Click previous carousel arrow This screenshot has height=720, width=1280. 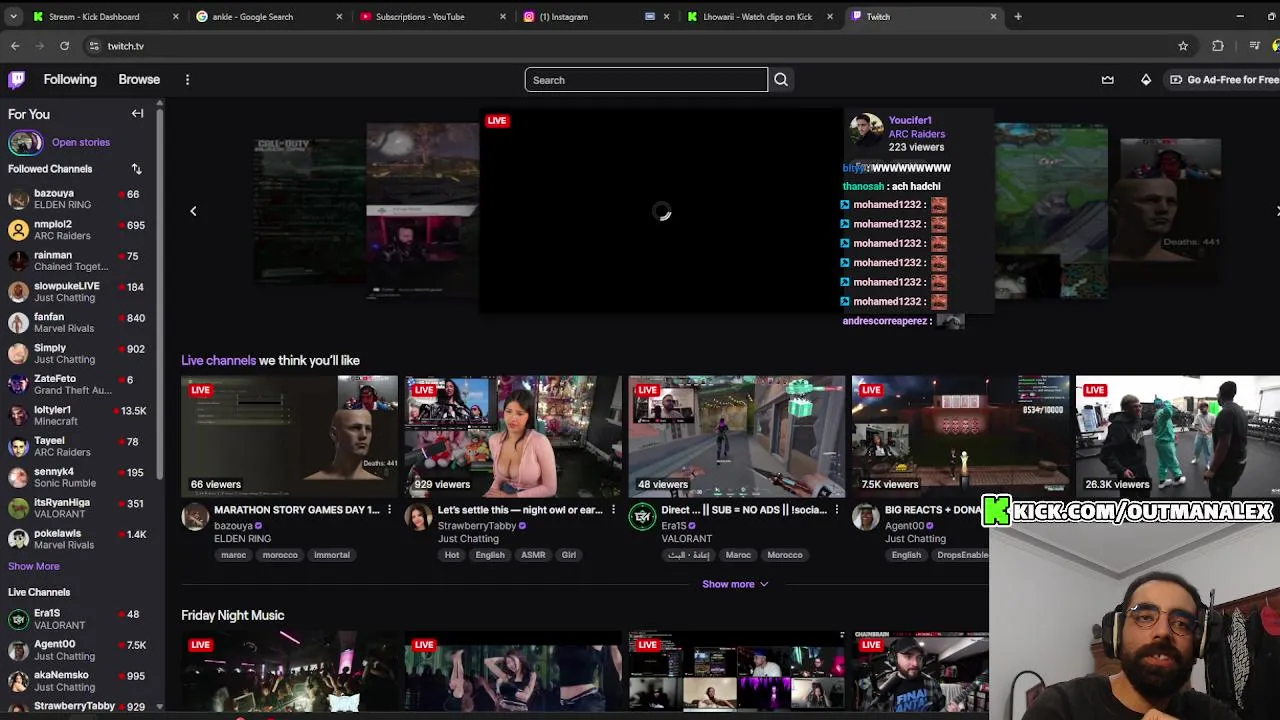click(x=193, y=211)
